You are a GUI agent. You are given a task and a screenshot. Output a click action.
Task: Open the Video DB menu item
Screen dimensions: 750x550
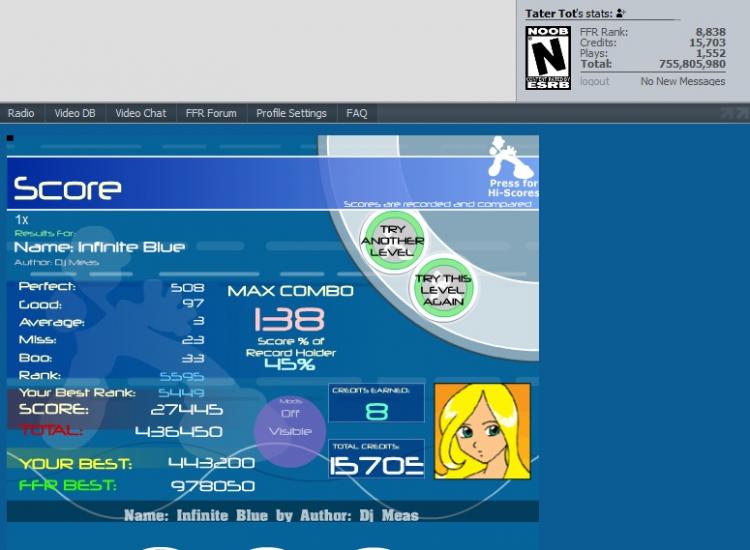tap(75, 113)
